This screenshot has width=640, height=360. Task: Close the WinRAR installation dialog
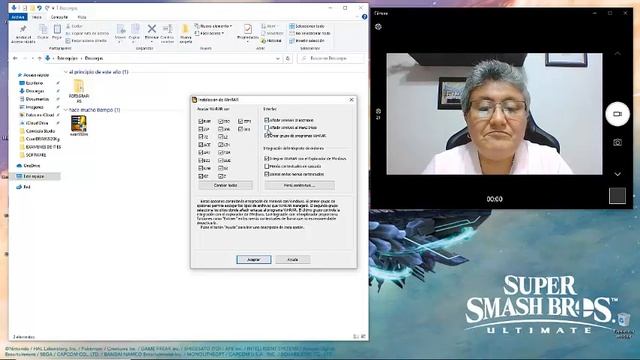(351, 100)
